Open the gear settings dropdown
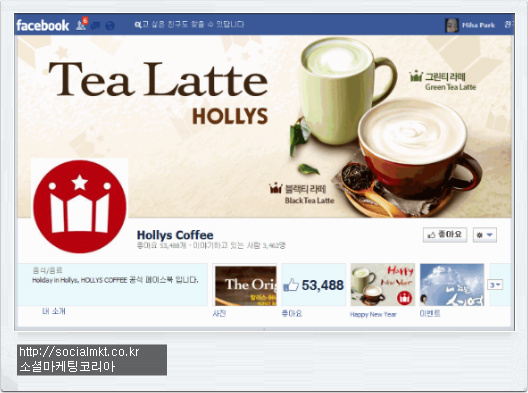 pos(485,235)
